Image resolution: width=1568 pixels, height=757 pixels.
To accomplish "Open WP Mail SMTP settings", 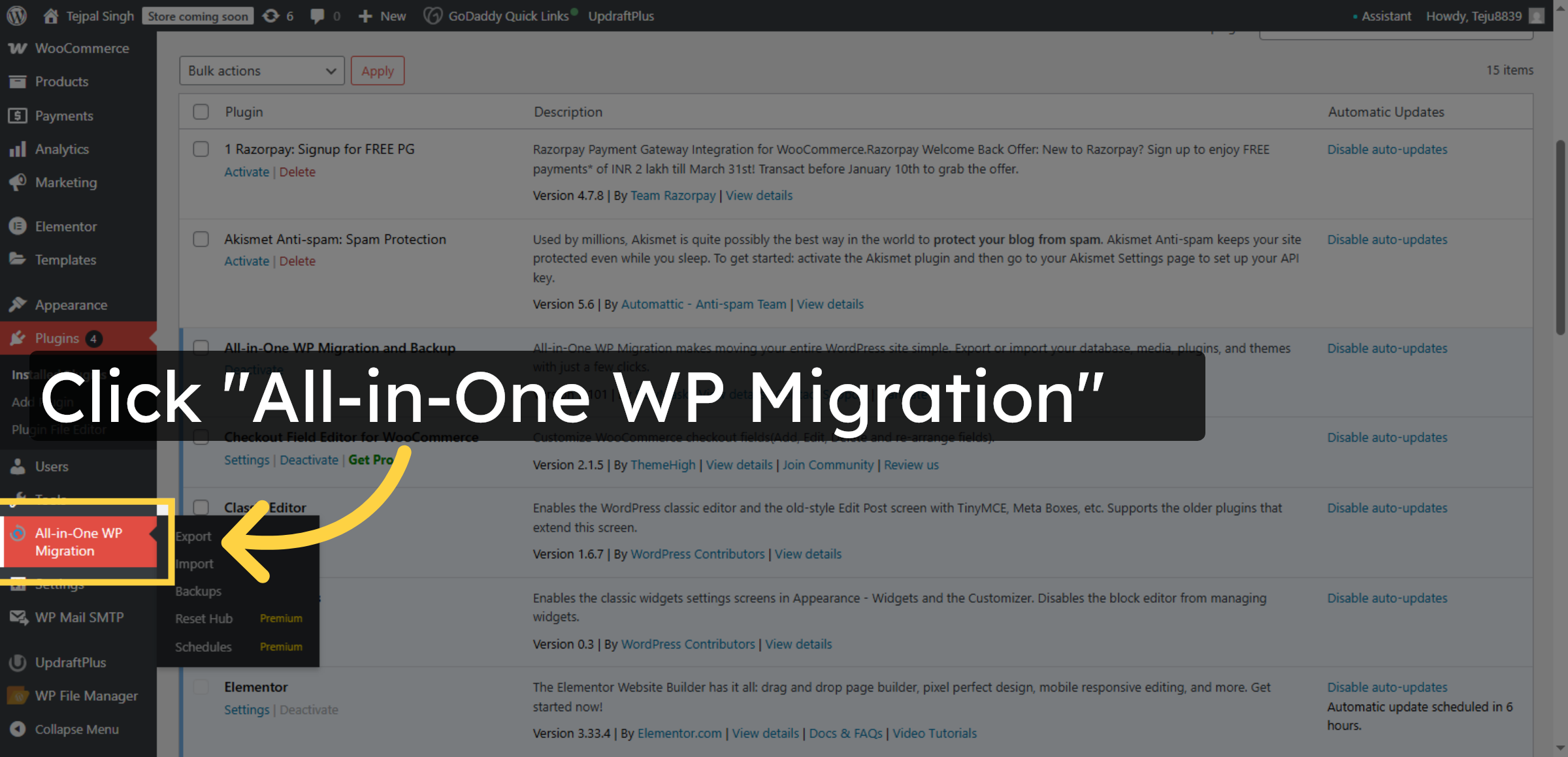I will tap(80, 617).
